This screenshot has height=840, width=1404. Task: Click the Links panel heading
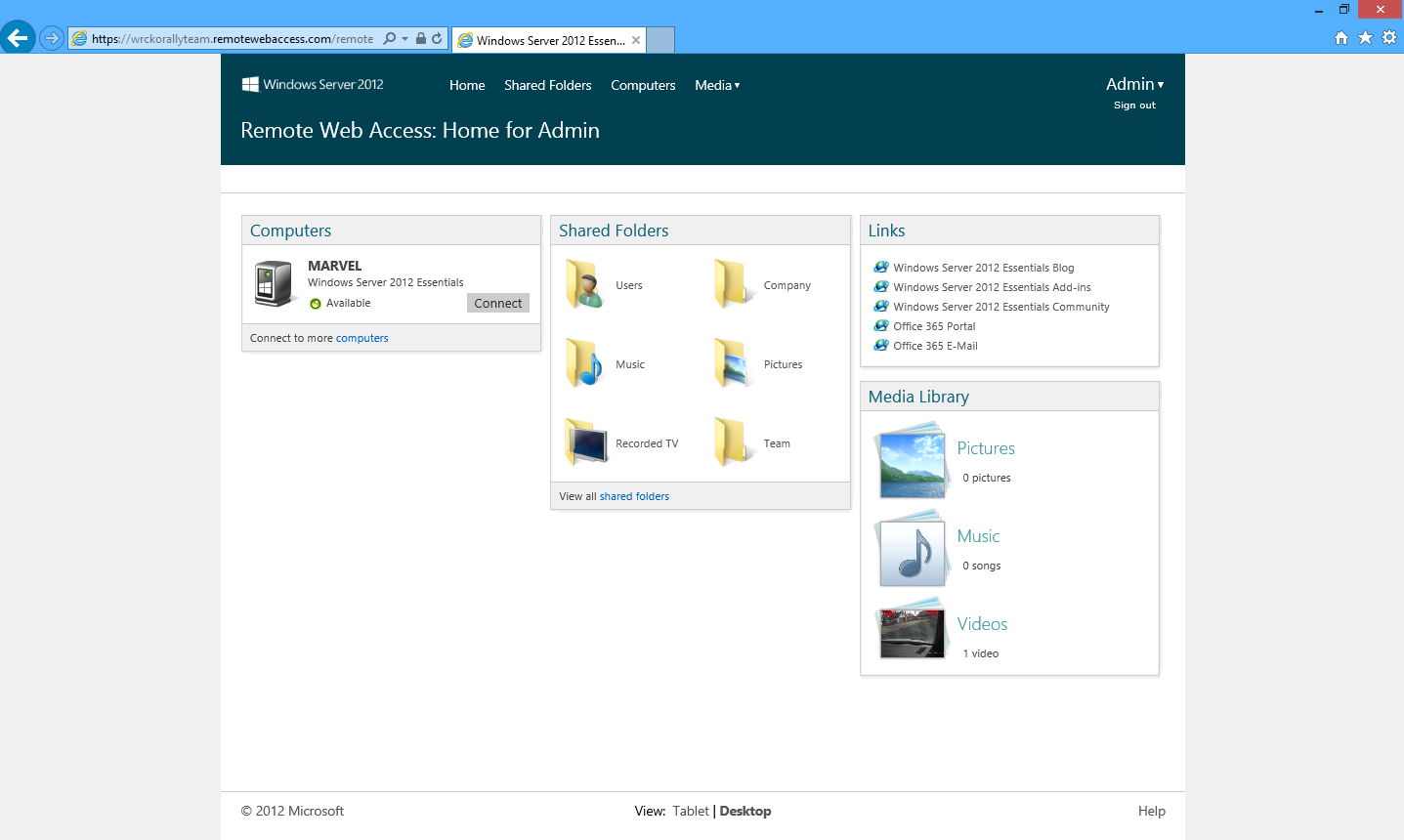pos(886,231)
